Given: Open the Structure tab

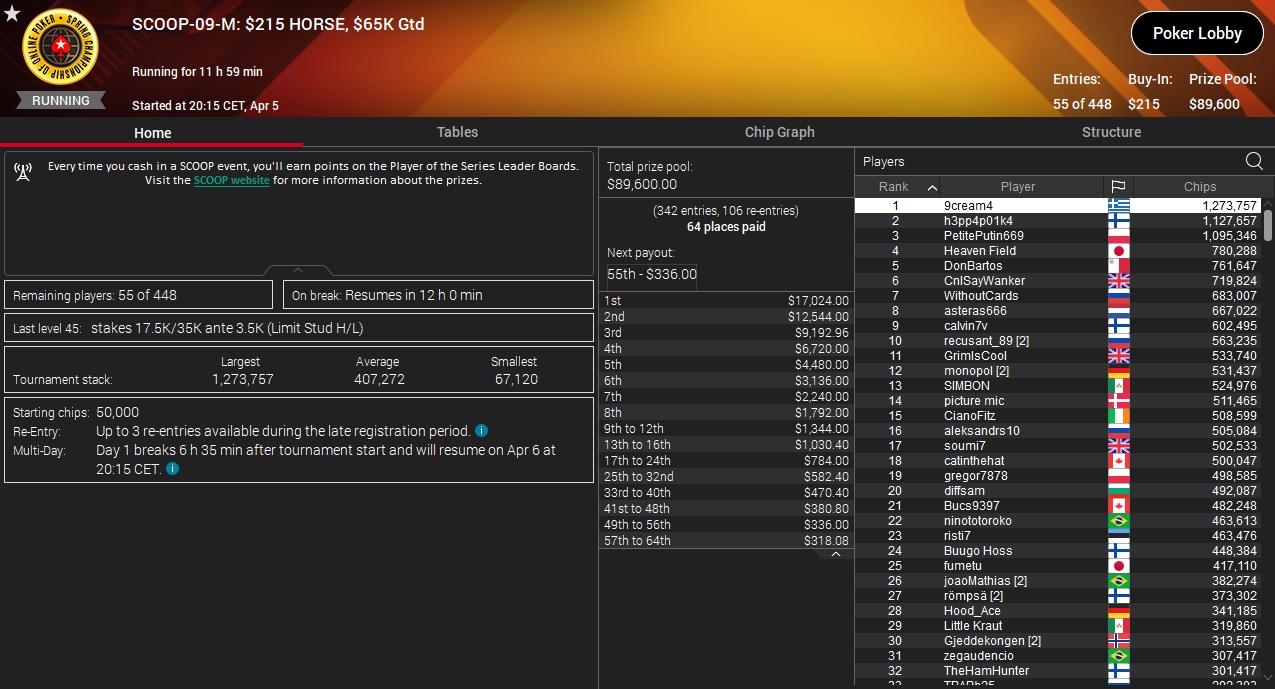Looking at the screenshot, I should pyautogui.click(x=1111, y=132).
